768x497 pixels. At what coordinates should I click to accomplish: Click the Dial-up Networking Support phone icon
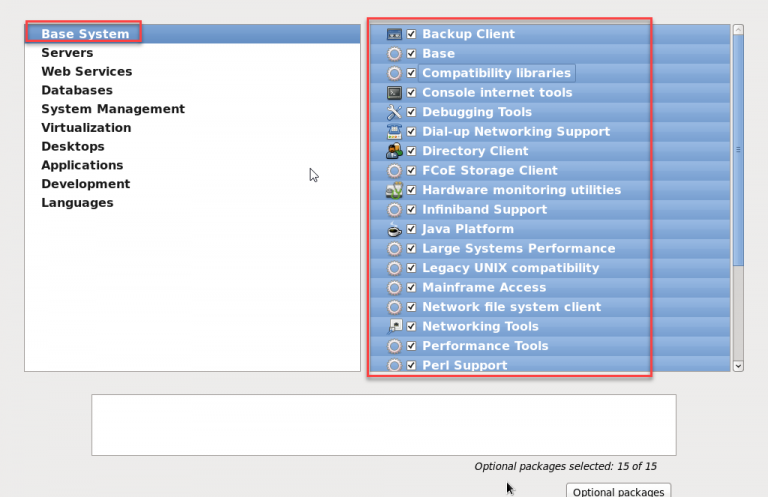click(394, 132)
